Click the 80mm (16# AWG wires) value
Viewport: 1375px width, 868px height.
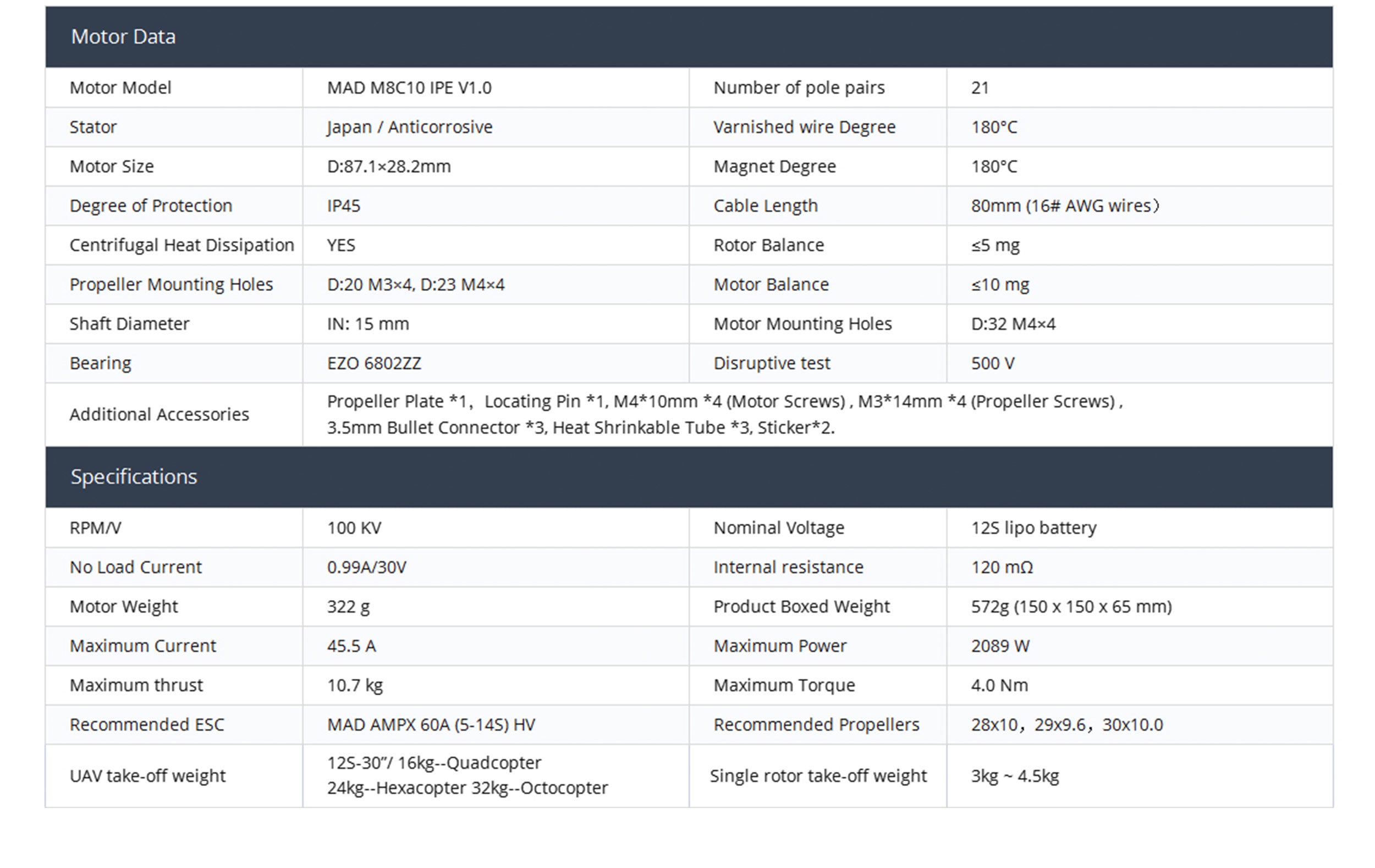click(x=1065, y=206)
